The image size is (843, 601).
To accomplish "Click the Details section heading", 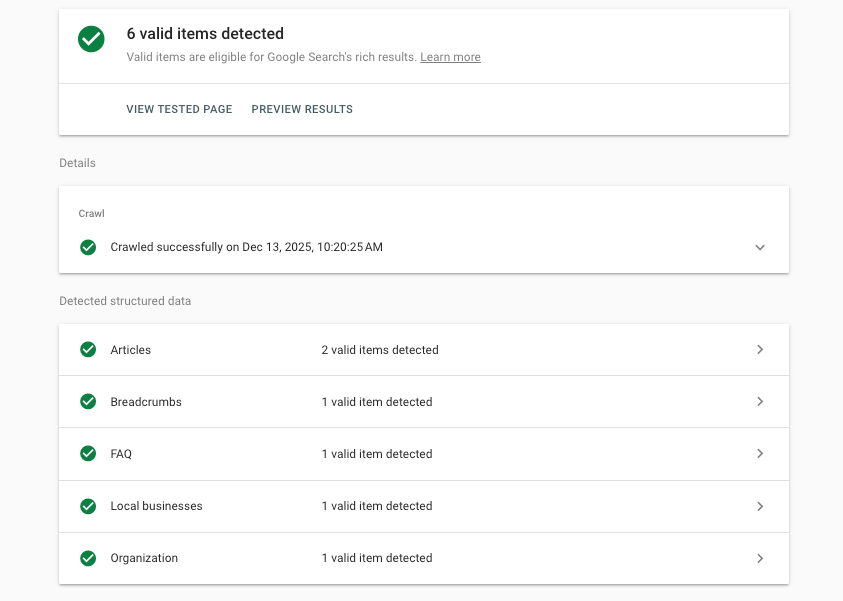I will tap(77, 162).
